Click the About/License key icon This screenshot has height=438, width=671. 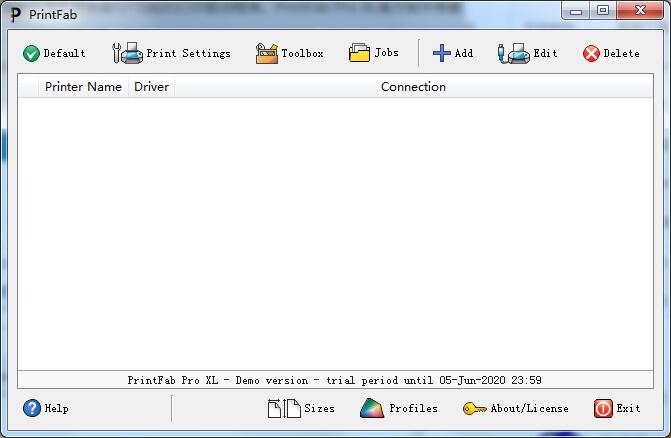[x=474, y=408]
